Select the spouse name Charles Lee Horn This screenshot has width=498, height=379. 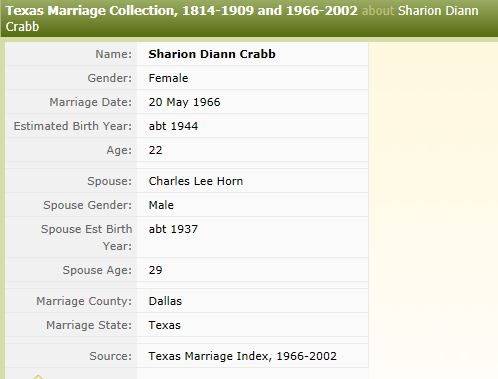196,181
